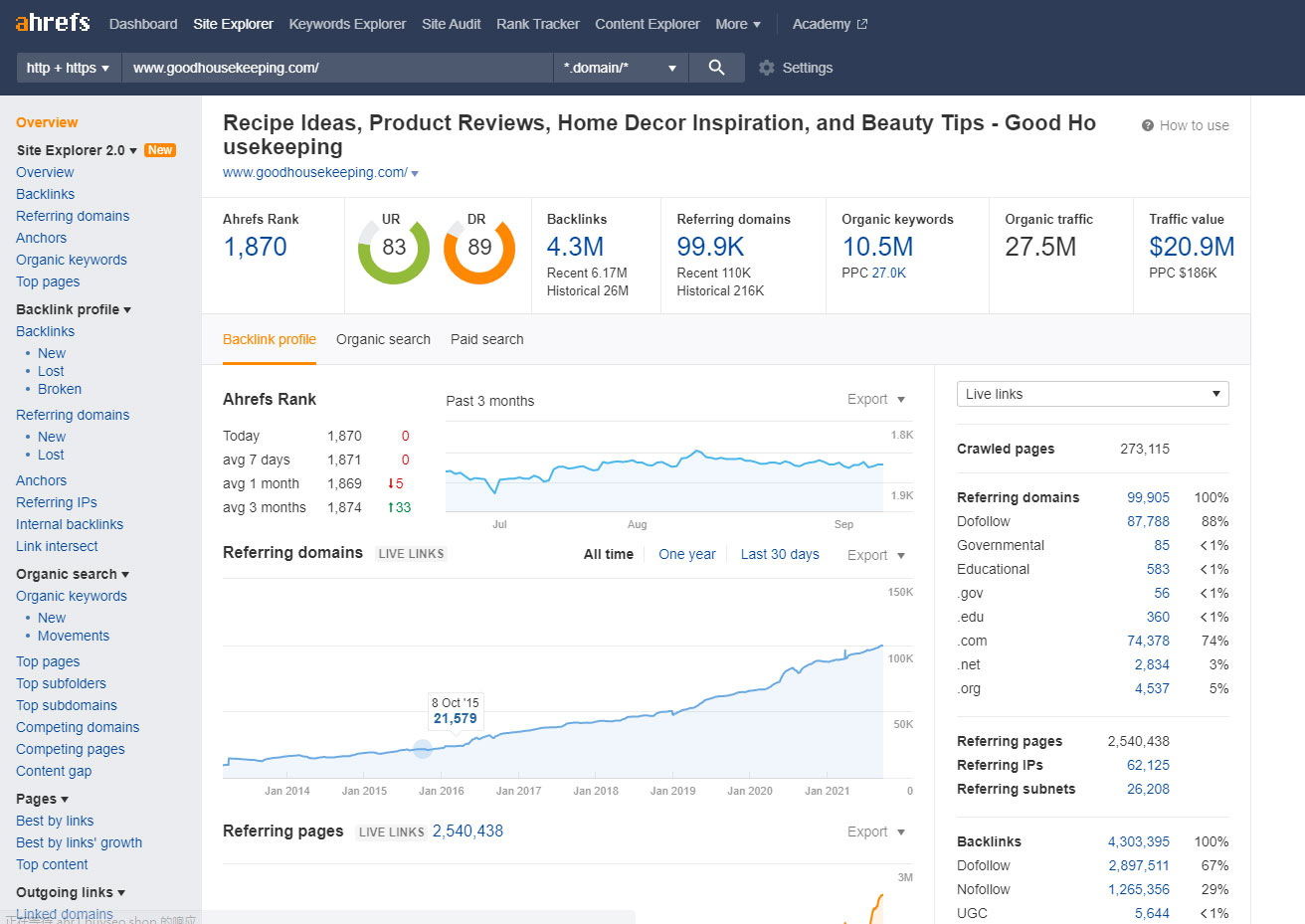Select the "One year" time range
This screenshot has width=1305, height=924.
pyautogui.click(x=686, y=554)
